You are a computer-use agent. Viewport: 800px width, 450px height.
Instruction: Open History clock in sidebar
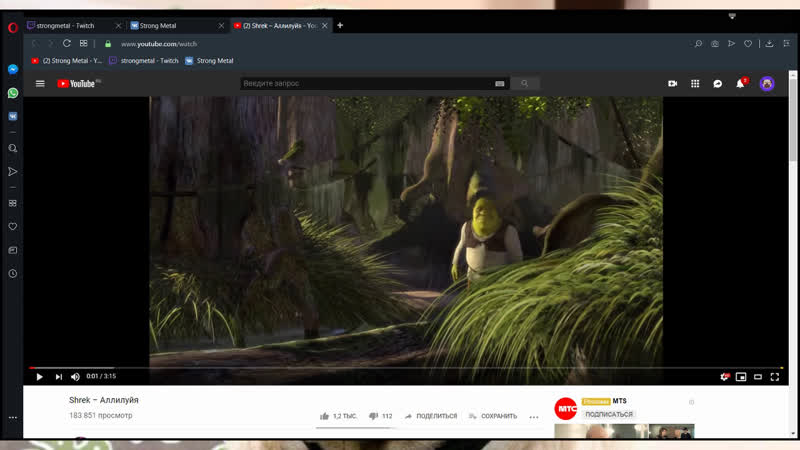click(x=13, y=273)
